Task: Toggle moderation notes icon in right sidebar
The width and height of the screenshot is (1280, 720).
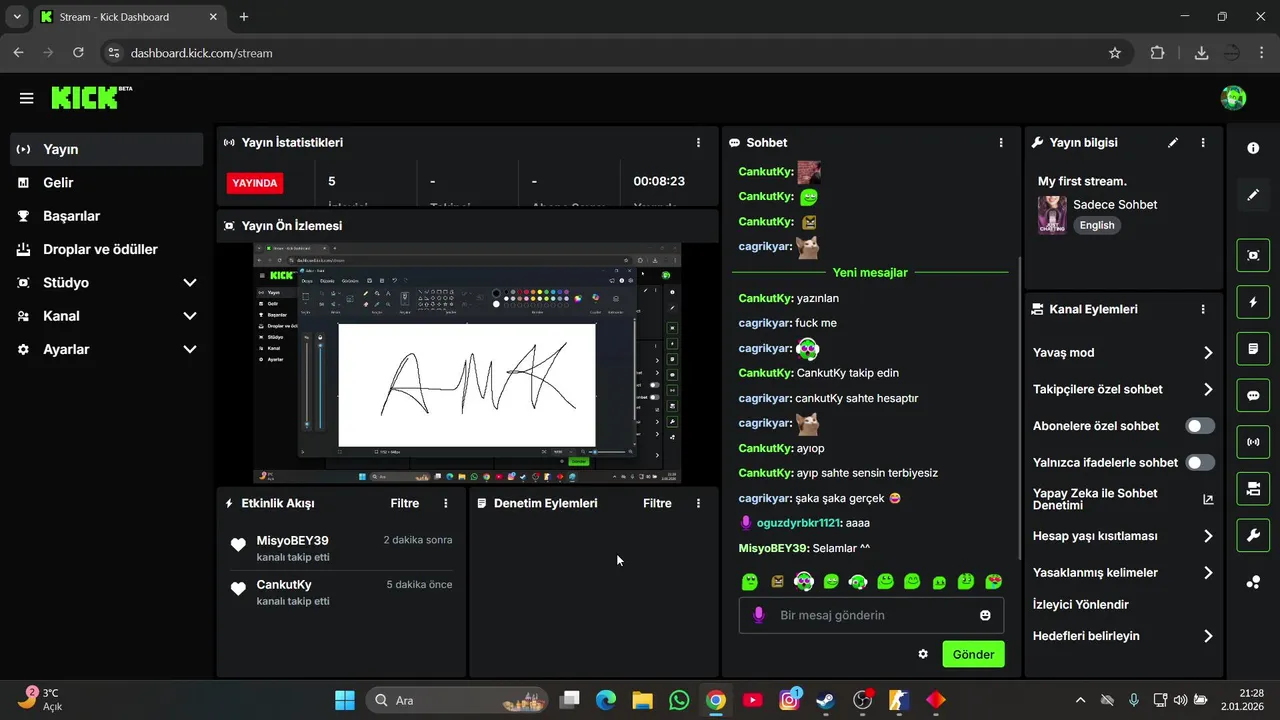Action: 1253,349
